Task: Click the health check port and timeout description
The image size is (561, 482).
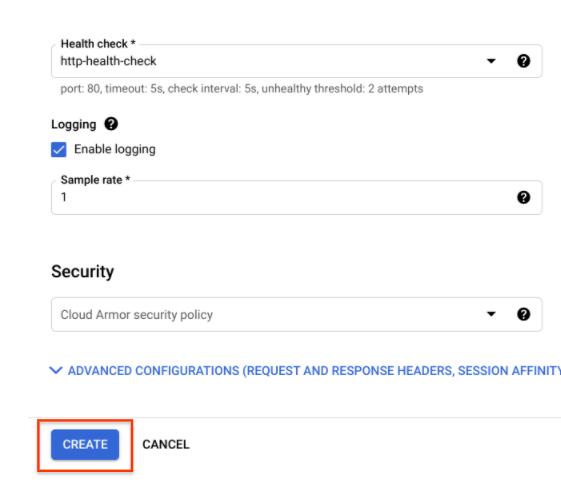Action: click(x=242, y=88)
